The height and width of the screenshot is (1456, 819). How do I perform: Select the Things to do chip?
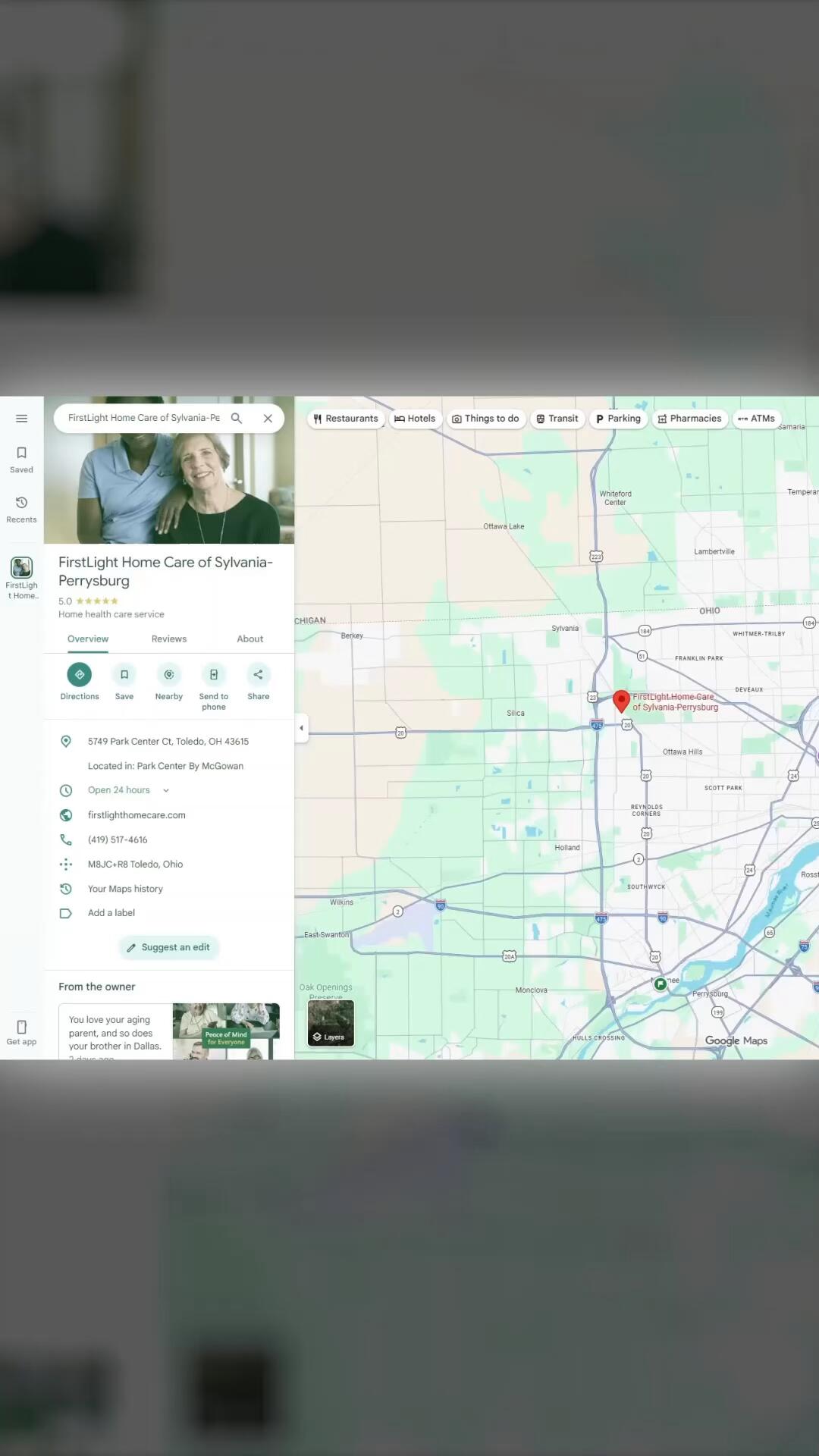485,419
